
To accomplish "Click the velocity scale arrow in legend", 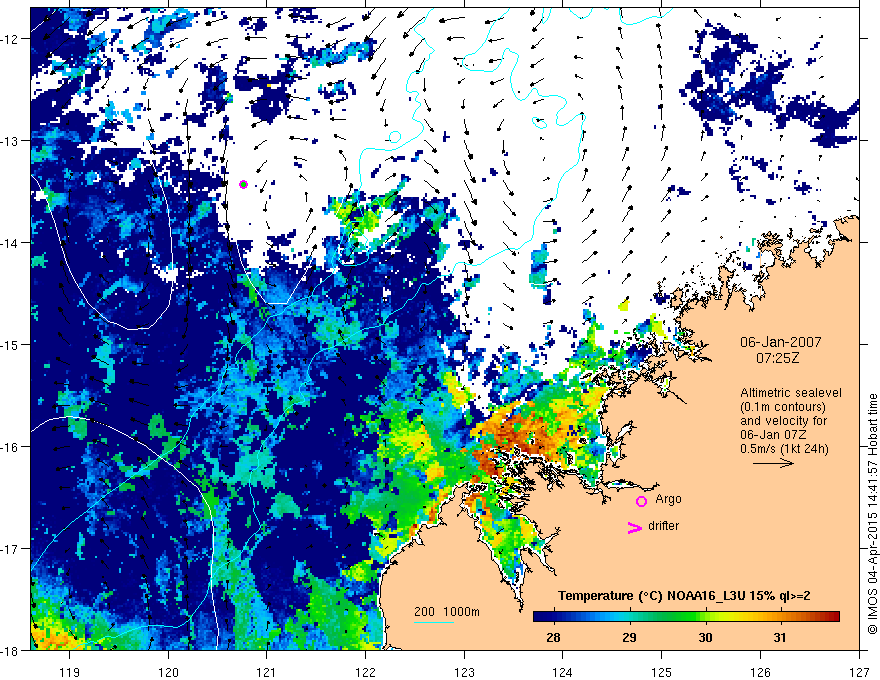I will (773, 463).
